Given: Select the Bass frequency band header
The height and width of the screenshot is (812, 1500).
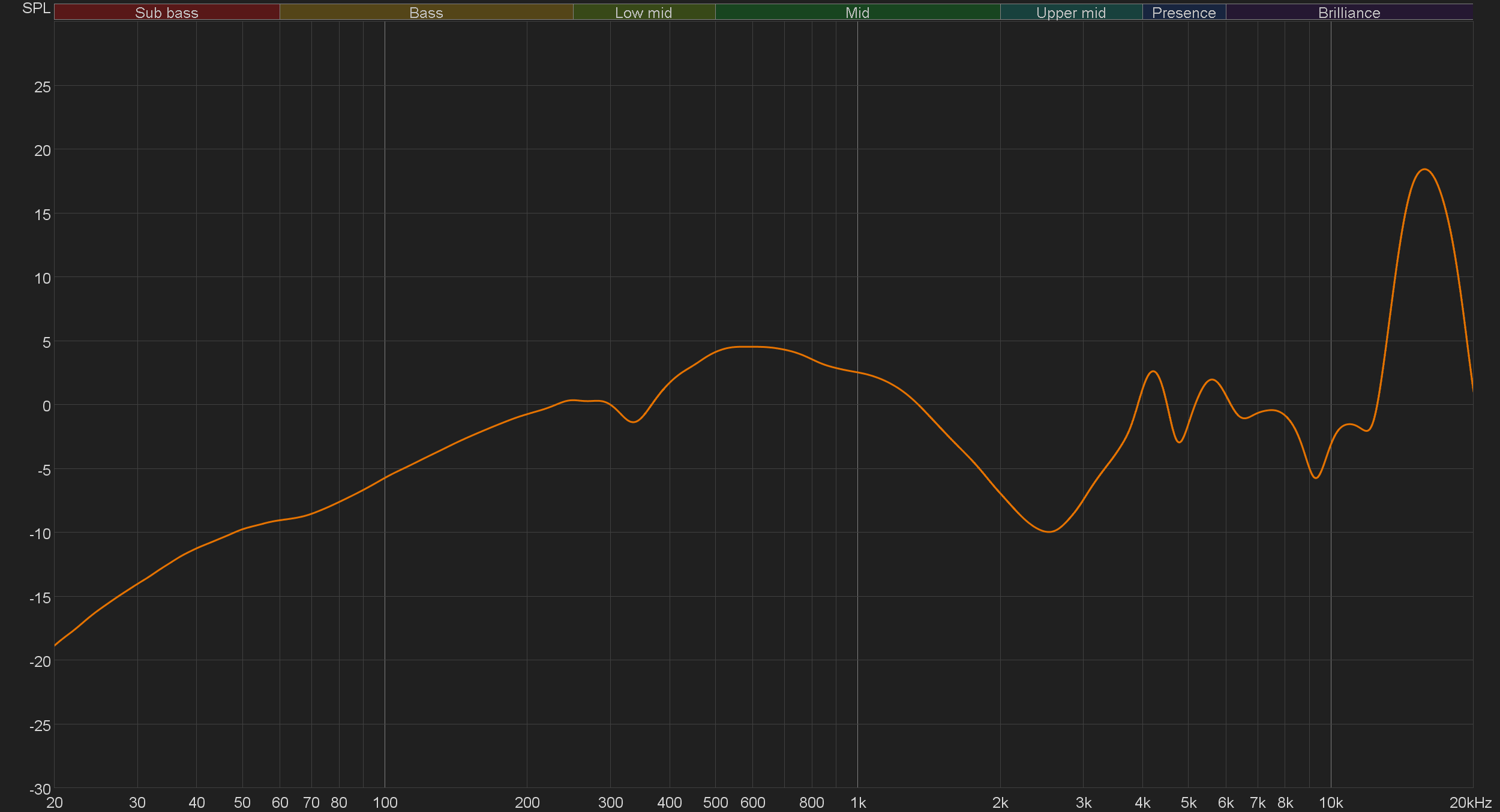Looking at the screenshot, I should (426, 12).
